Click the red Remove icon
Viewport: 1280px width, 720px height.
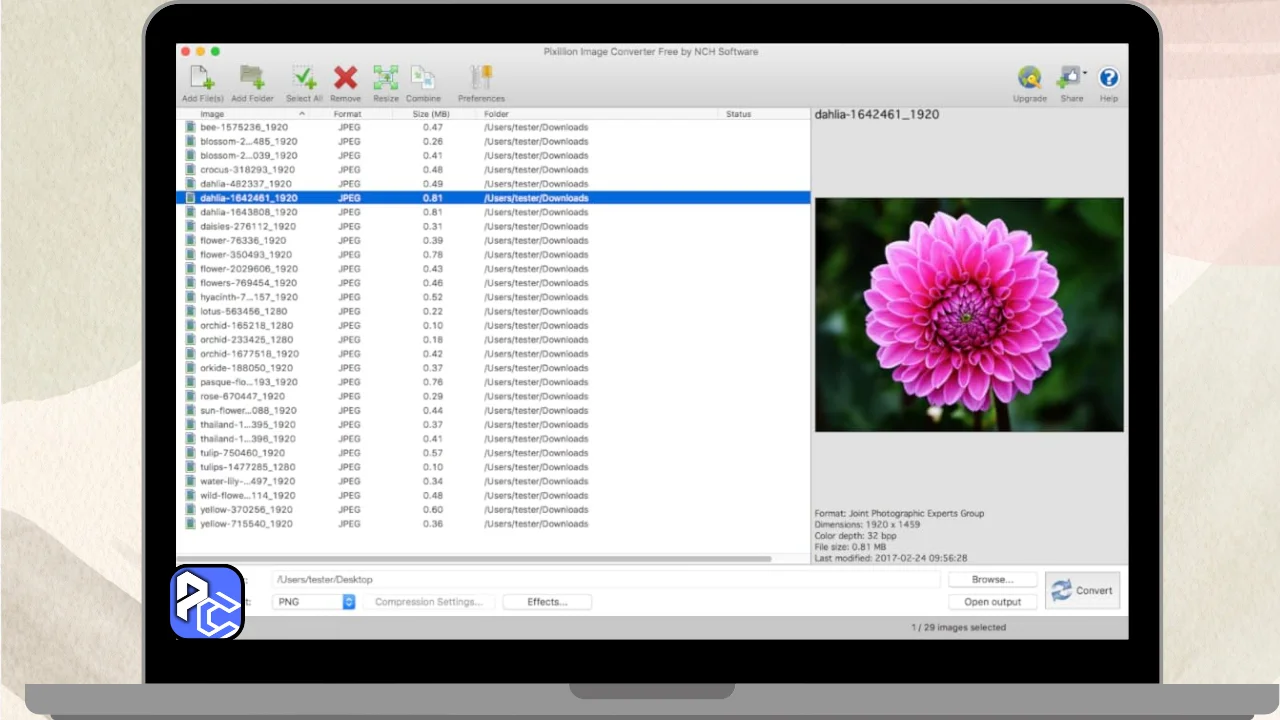(345, 79)
